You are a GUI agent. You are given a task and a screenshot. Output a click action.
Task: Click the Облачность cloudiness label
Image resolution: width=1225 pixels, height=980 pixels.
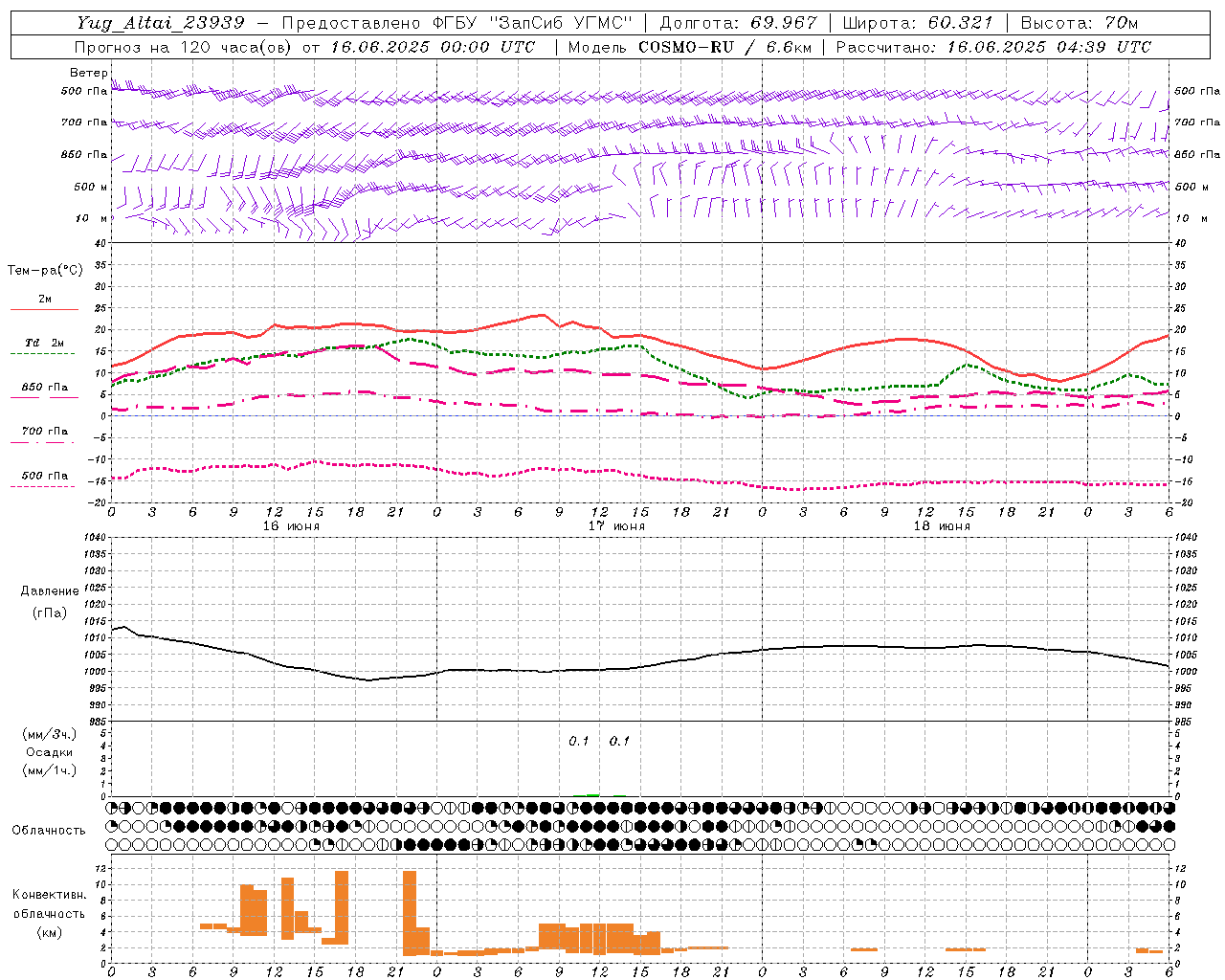tap(49, 831)
